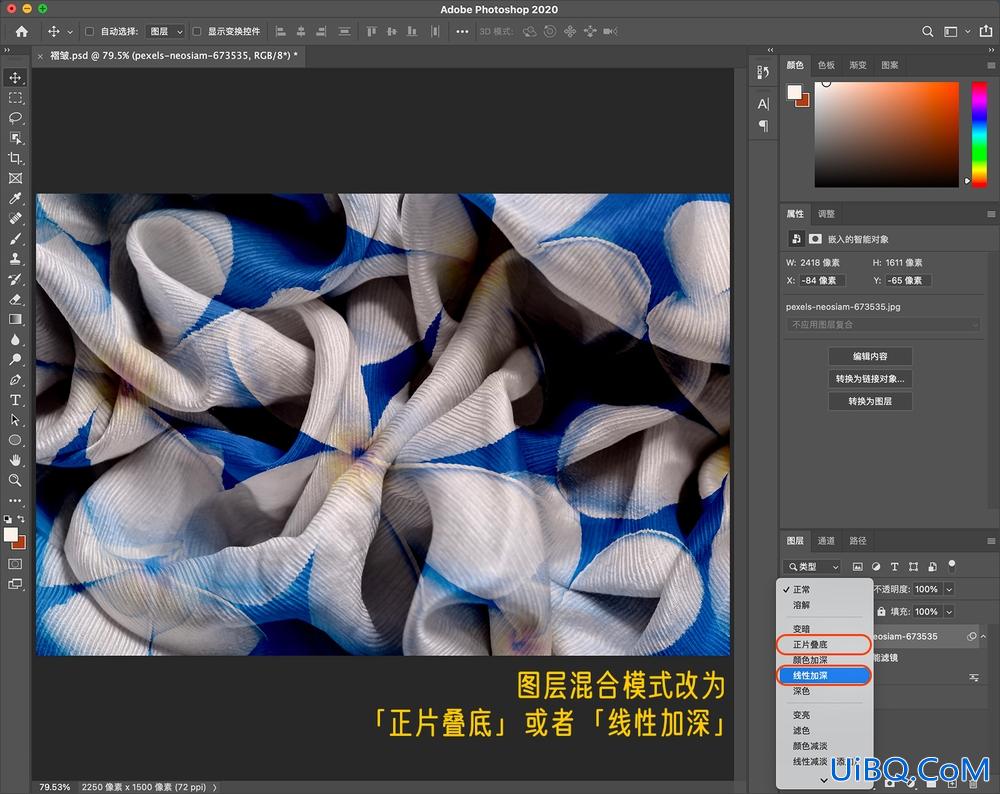Choose 正片叠底 (Multiply) blend mode
Screen dimensions: 1000x794
[823, 645]
